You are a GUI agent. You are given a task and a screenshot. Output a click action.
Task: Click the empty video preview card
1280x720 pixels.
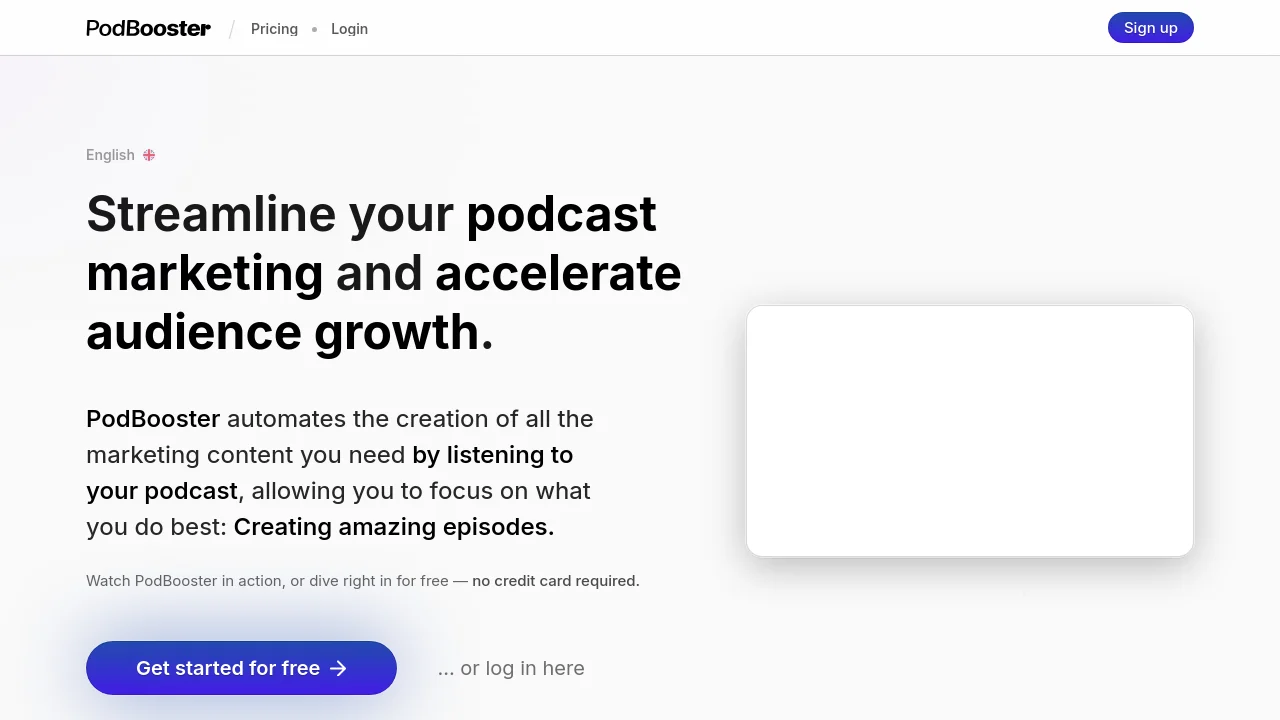click(x=970, y=431)
